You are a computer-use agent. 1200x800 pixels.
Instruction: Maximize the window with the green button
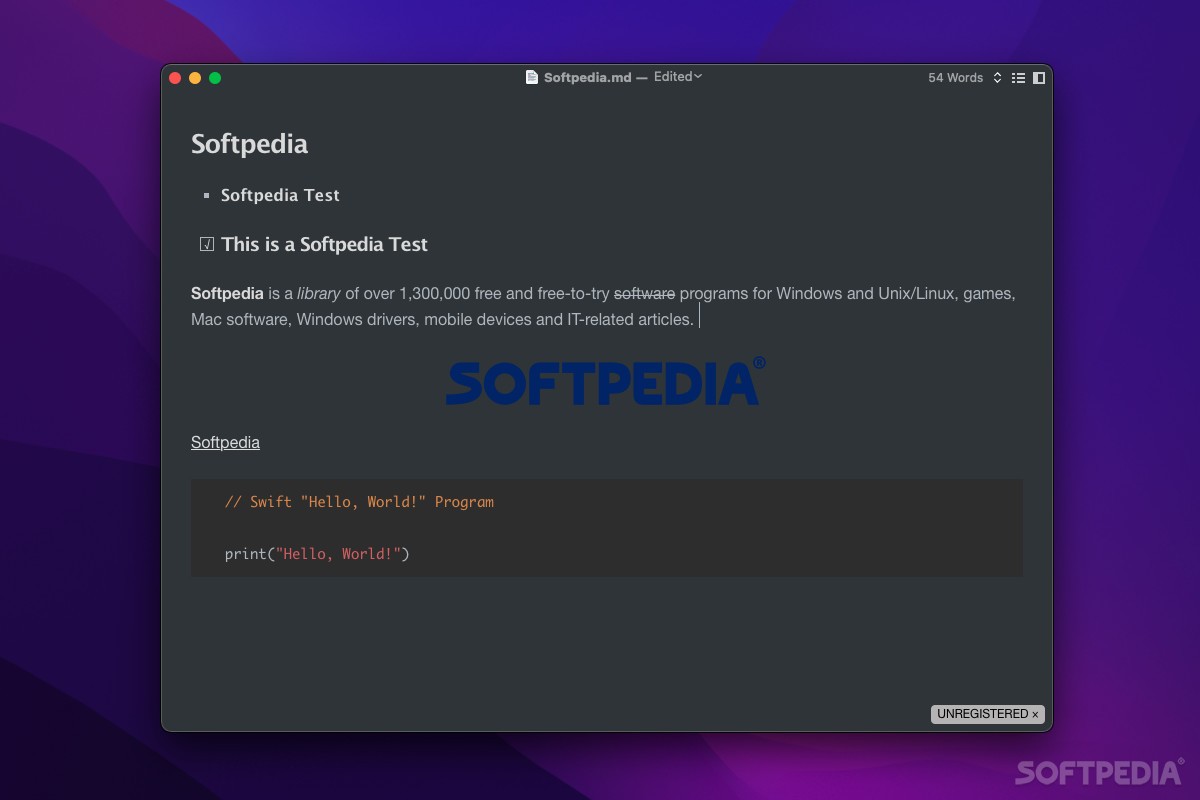click(x=215, y=78)
